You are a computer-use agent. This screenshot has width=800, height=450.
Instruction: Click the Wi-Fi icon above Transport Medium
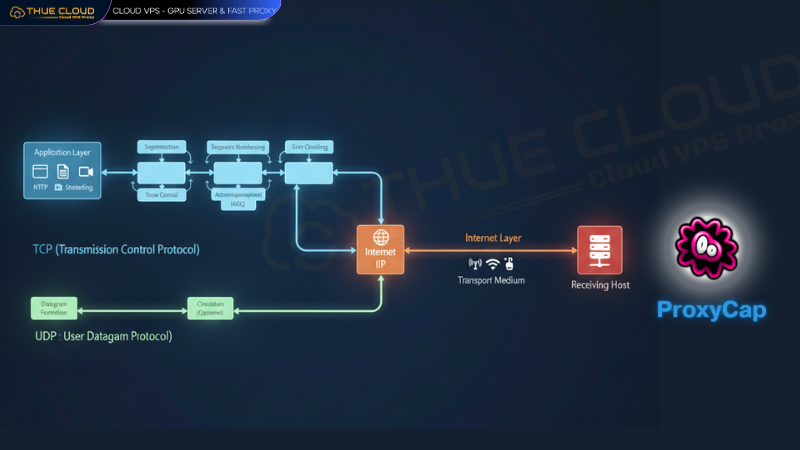[492, 265]
